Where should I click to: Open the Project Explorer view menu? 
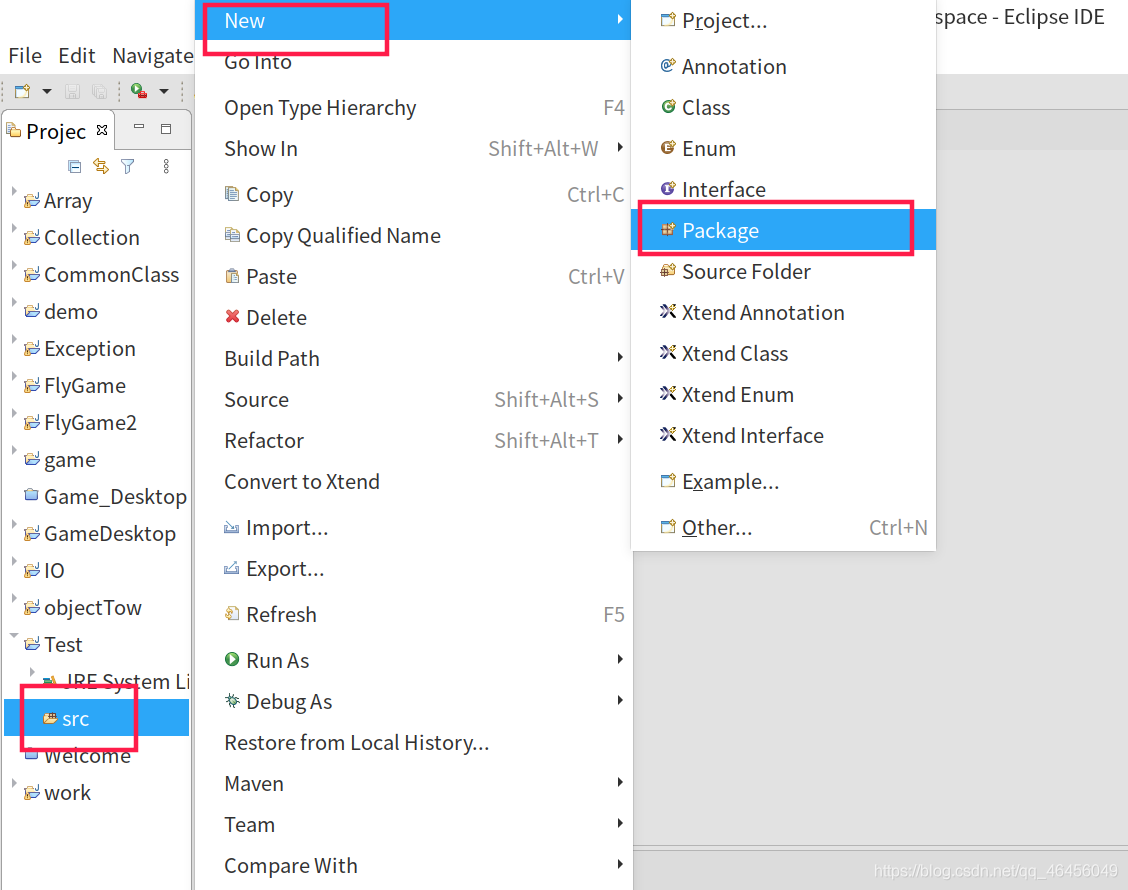(x=166, y=166)
